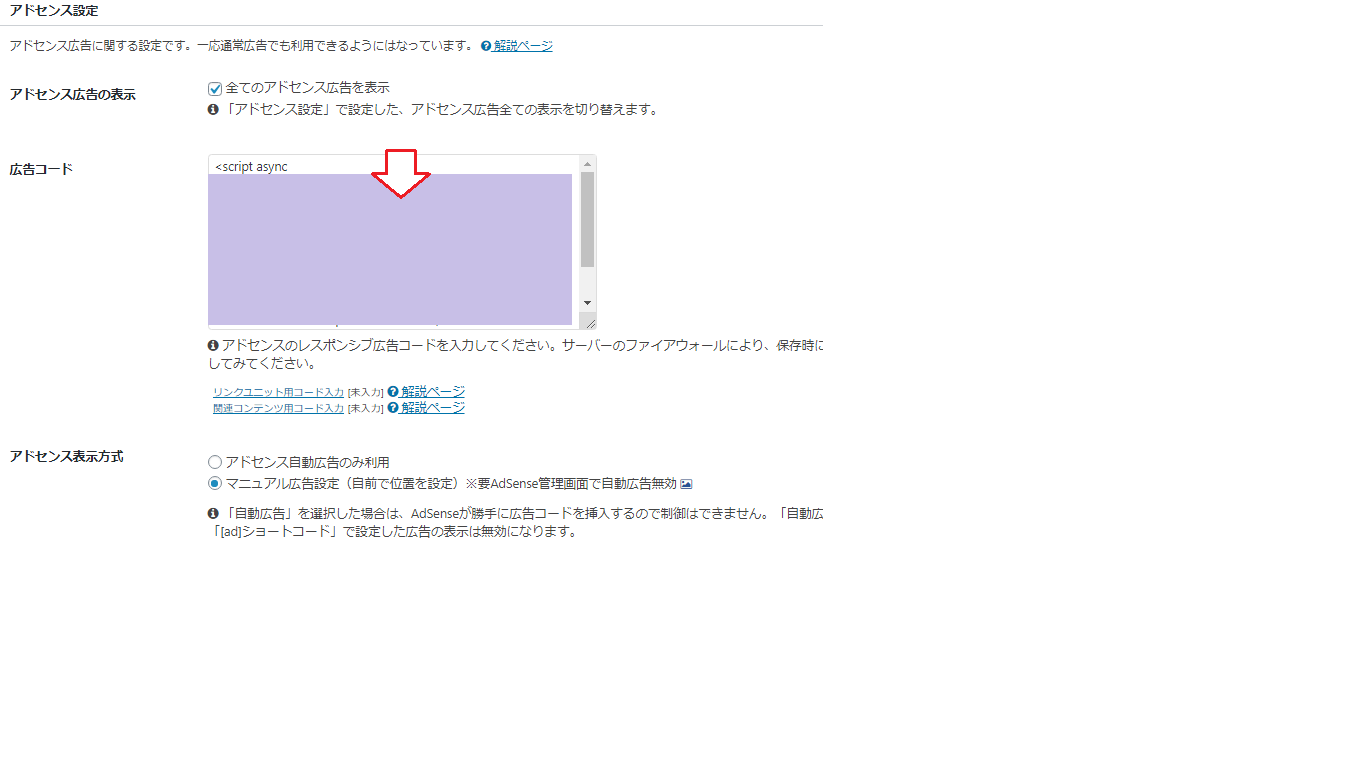Click the ※要AdSense管理画面で自動広告無効 notice text
Screen dimensions: 1366x768
coord(571,484)
